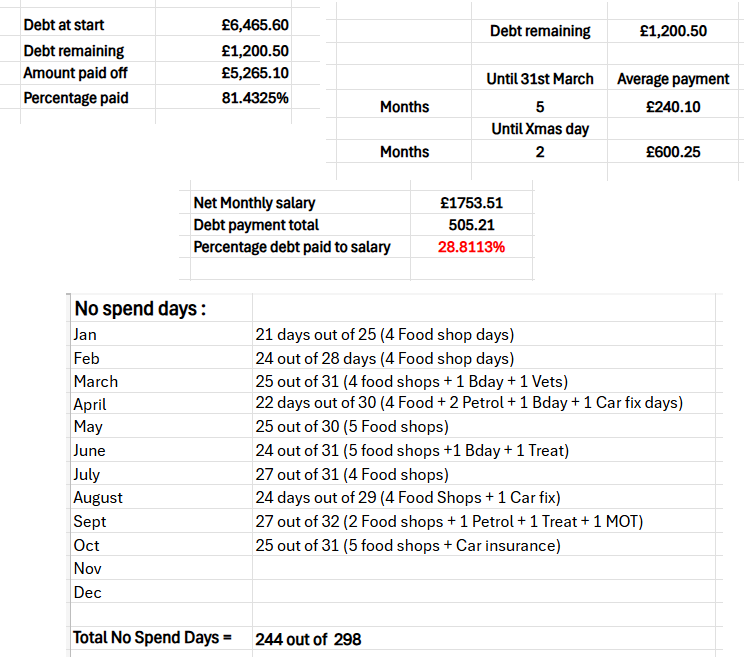744x661 pixels.
Task: Select the 81.4325% percentage paid cell
Action: (255, 98)
